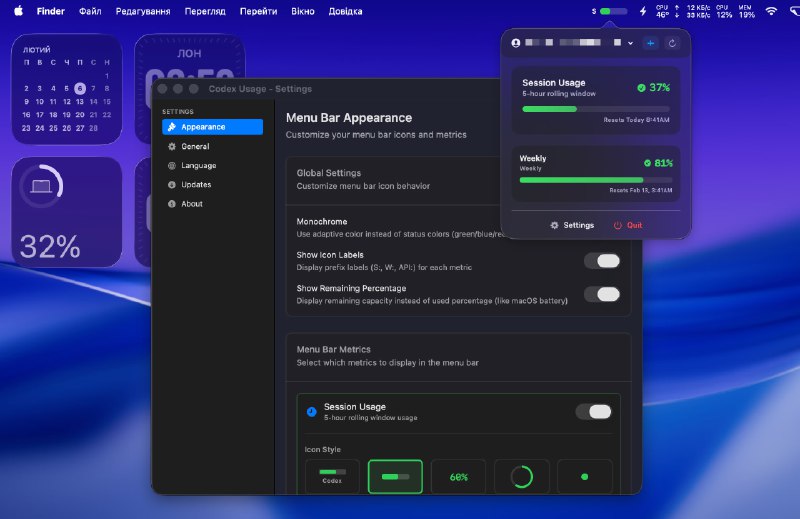This screenshot has height=519, width=800.
Task: Switch to the Language settings section
Action: [198, 165]
